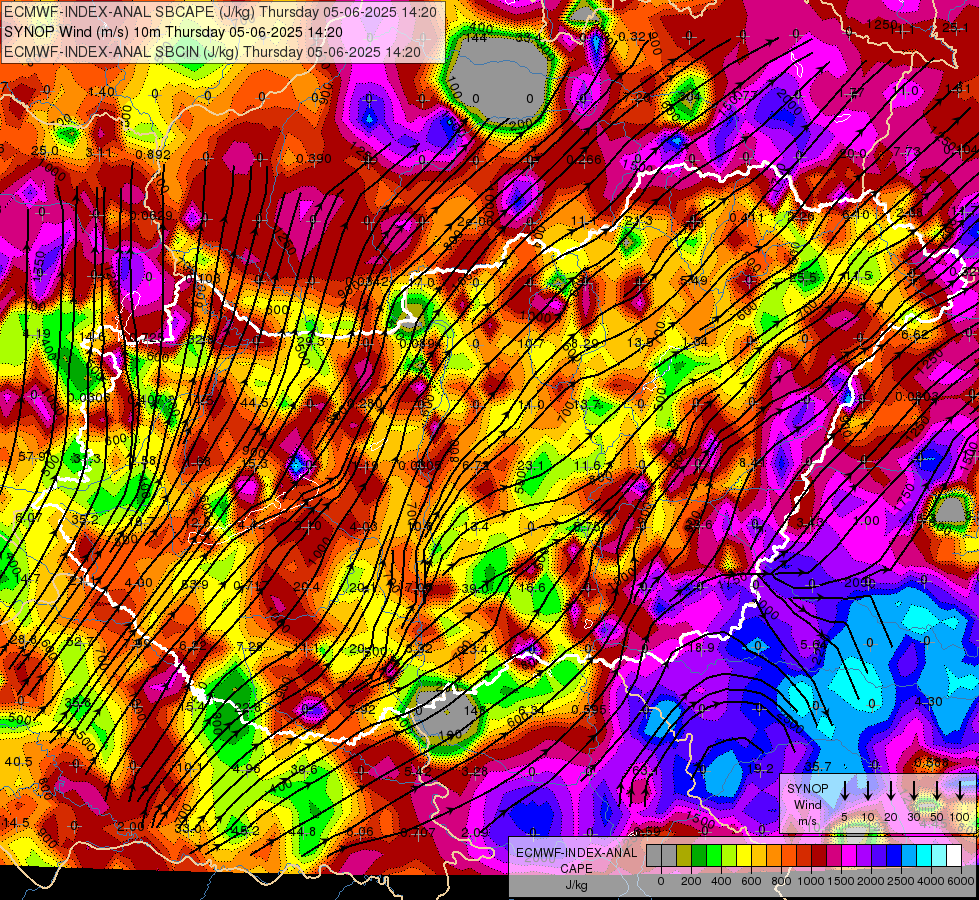This screenshot has height=900, width=979.
Task: Click the 25.5 value on the map
Action: 804,277
